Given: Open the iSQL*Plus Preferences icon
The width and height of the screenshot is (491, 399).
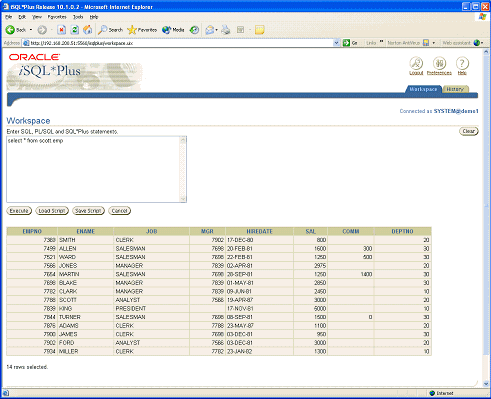Looking at the screenshot, I should (x=439, y=63).
